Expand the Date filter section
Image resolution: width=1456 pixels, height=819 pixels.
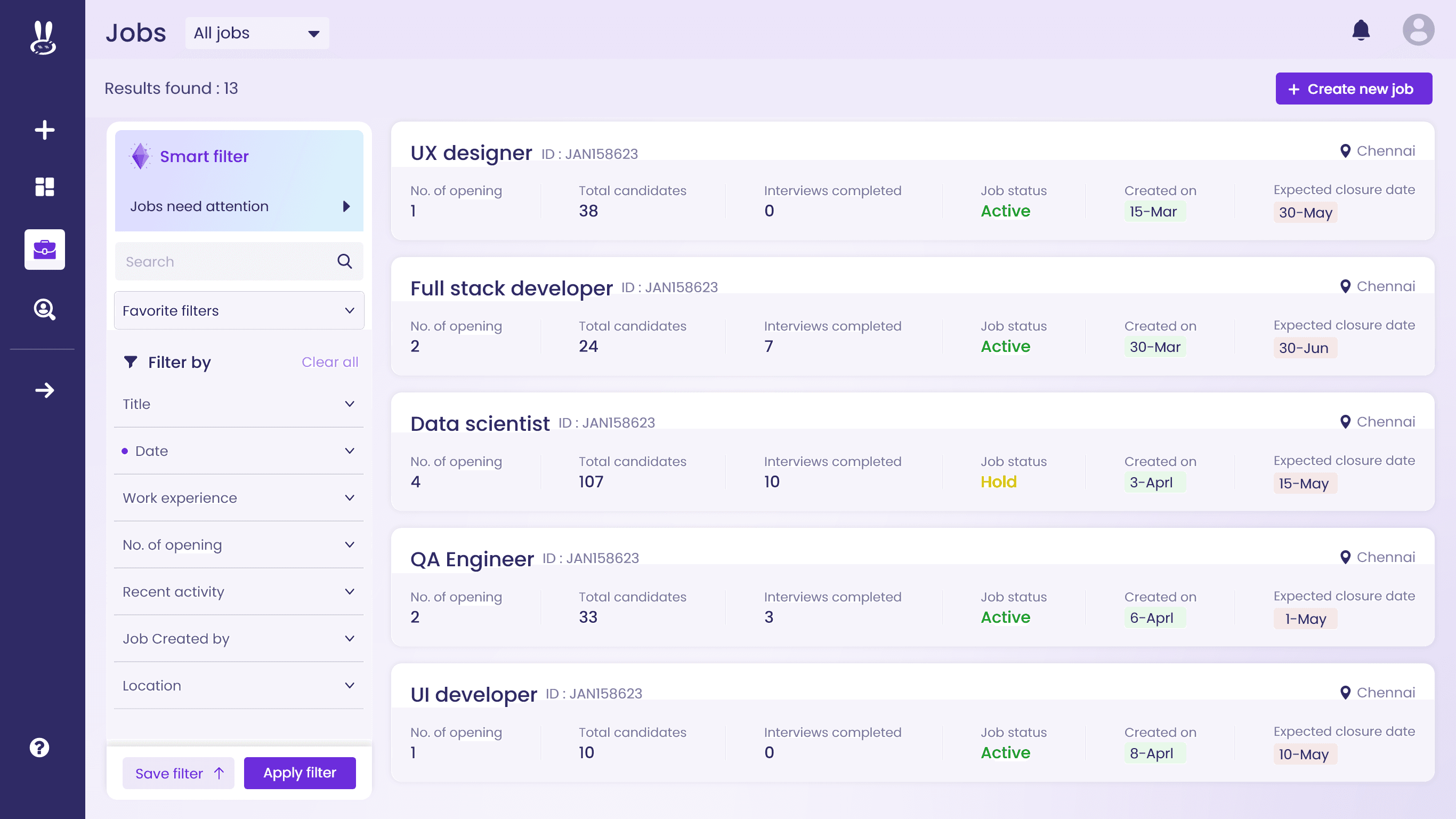[239, 451]
